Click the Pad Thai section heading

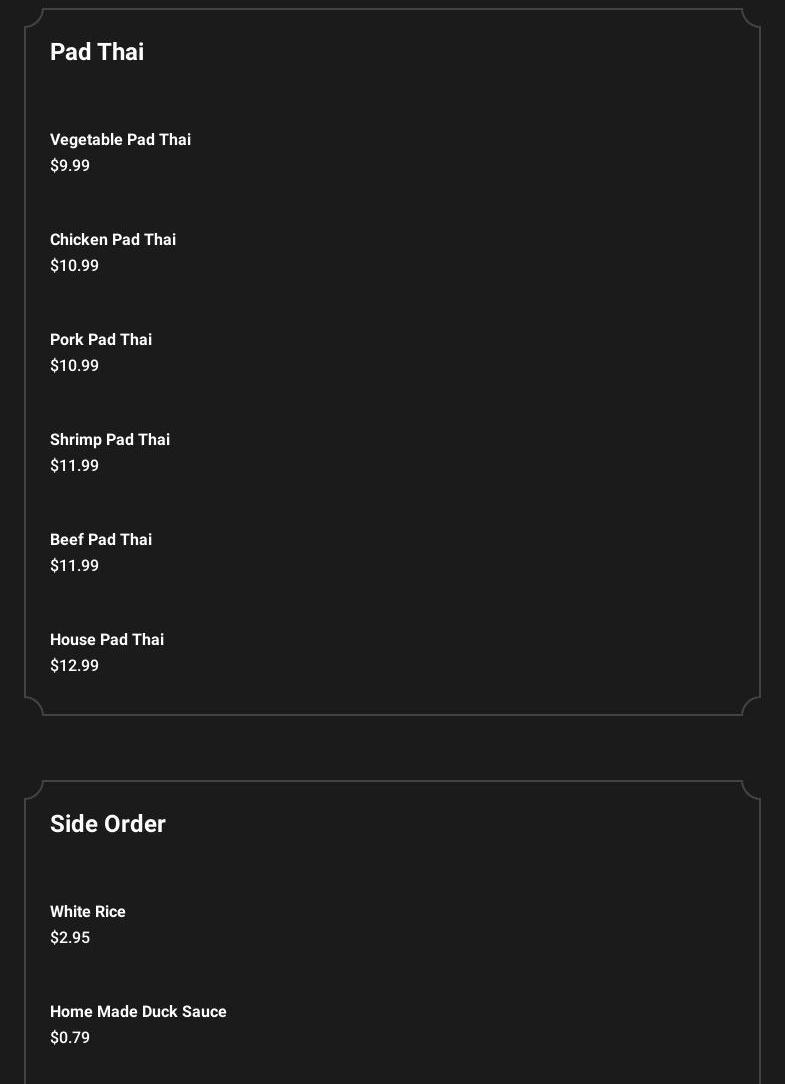pos(97,52)
